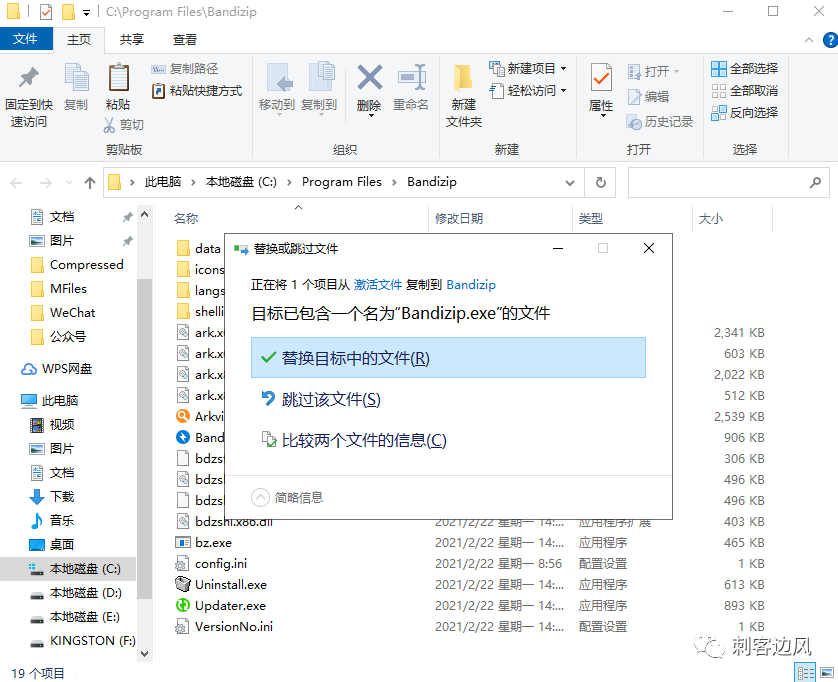Open Help question mark icon

point(831,40)
